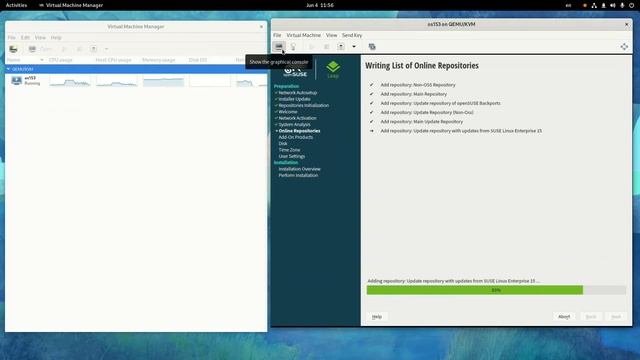Open the Send Key menu
The image size is (640, 360).
point(352,35)
